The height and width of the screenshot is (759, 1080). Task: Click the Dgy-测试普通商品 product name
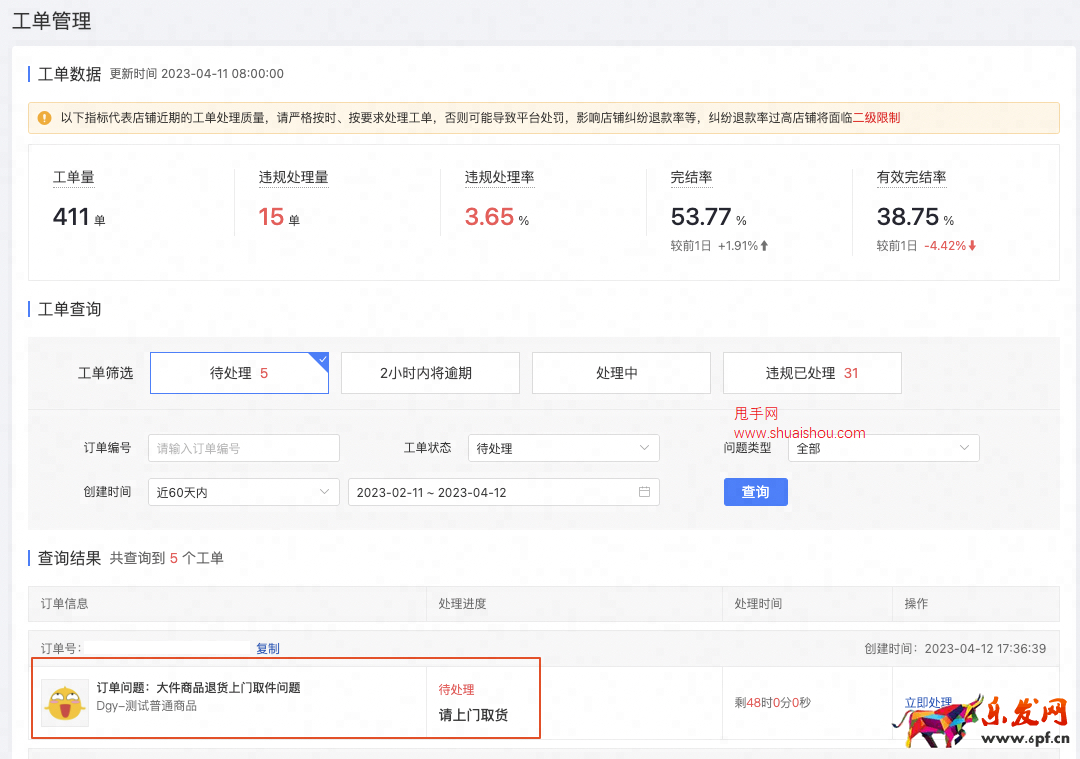pyautogui.click(x=147, y=706)
